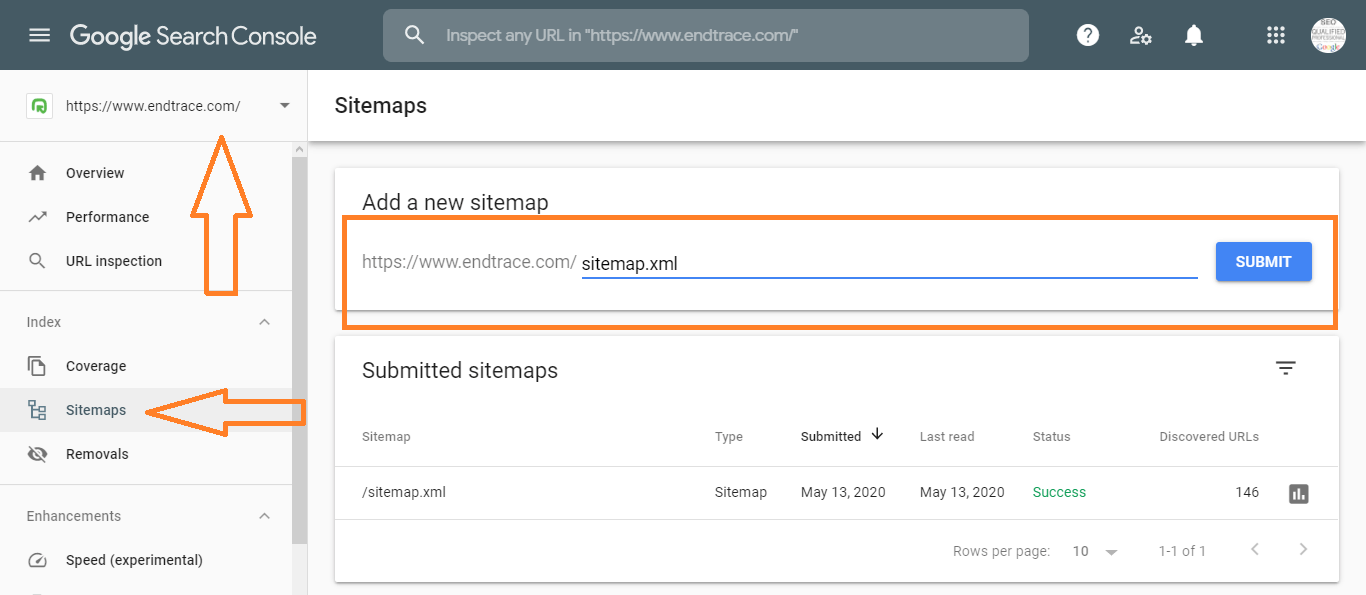The height and width of the screenshot is (595, 1366).
Task: Click the Type column header
Action: 729,436
